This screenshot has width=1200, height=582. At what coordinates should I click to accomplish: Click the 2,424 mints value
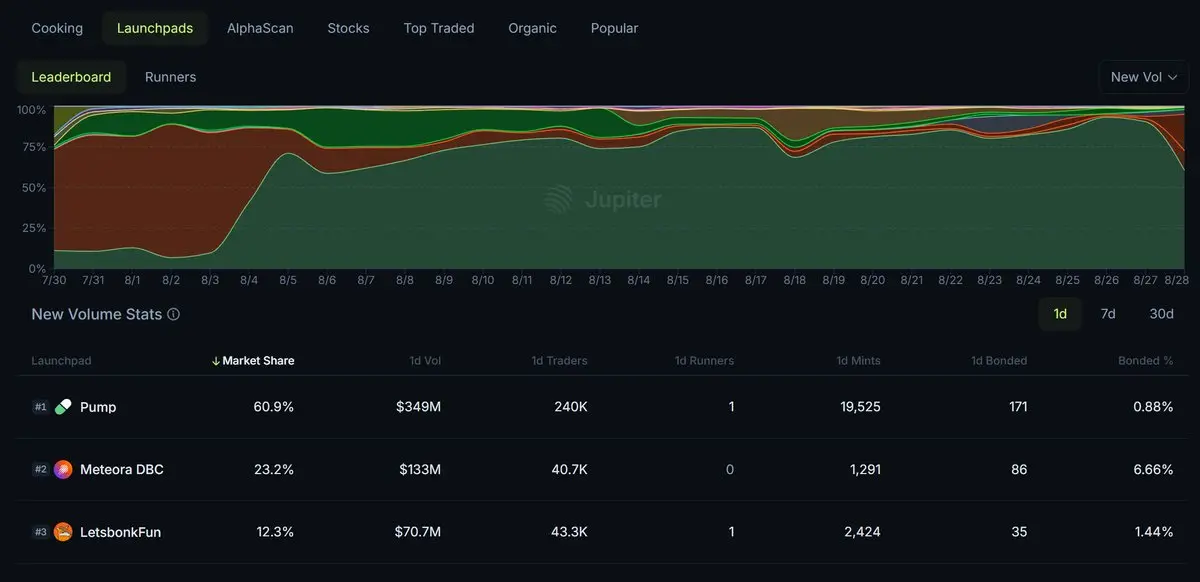[861, 532]
